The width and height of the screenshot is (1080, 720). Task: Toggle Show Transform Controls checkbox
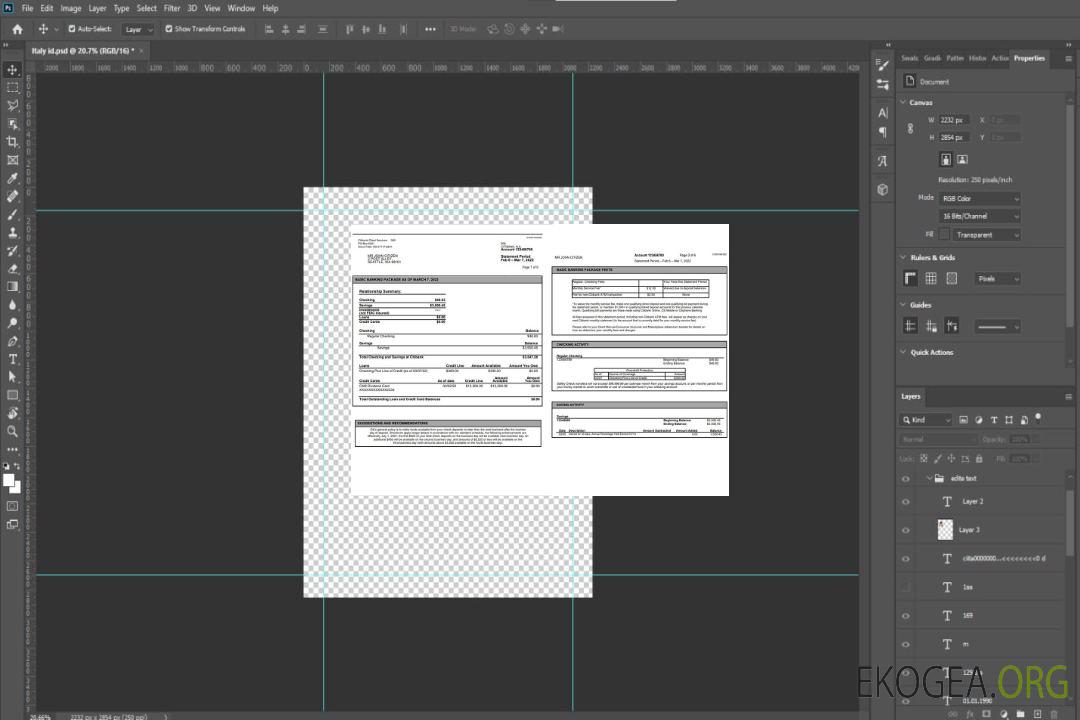pos(168,29)
